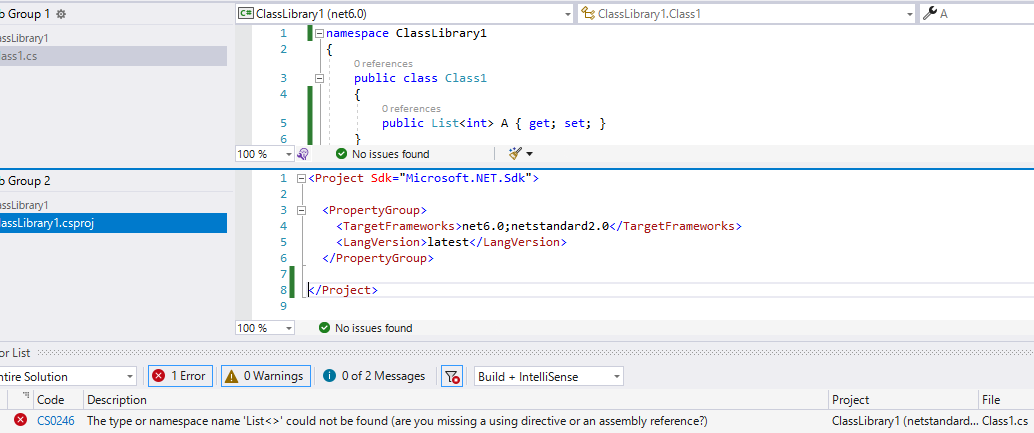
Task: Select ClassLibrary1.csproj in Tab Group 2
Action: (113, 223)
